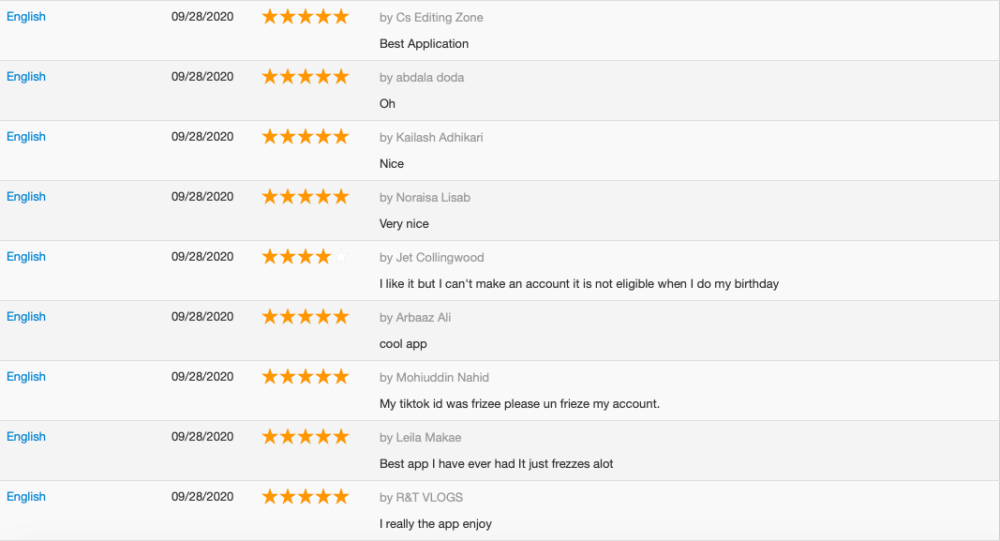Click star rating on Noraisa Lisab review
The image size is (1000, 541).
coord(305,197)
